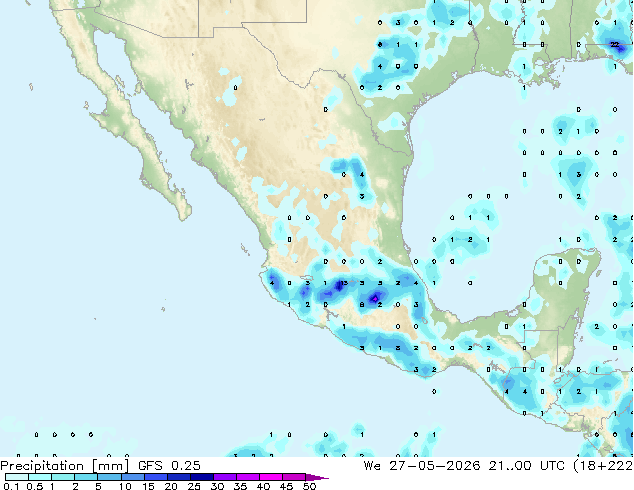Click the legend label '40'

263,486
